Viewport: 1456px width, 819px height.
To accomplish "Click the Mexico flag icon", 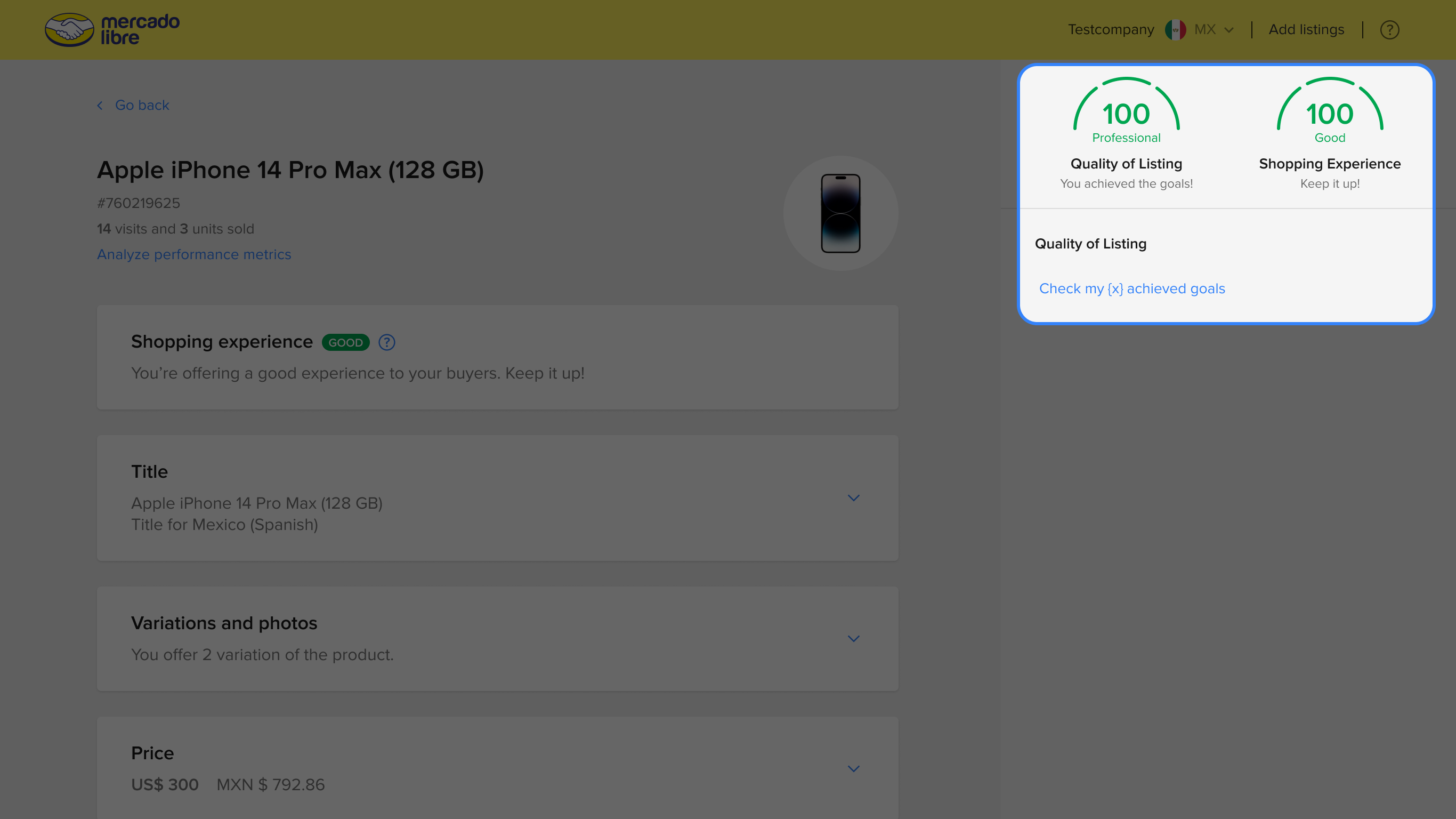I will pos(1175,29).
